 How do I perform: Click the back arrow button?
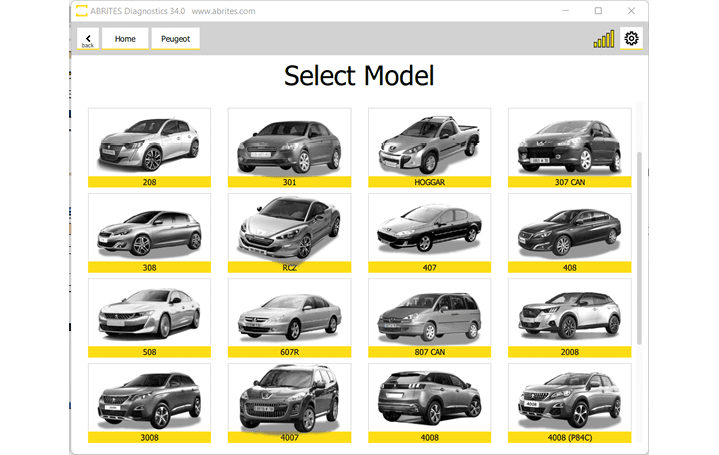point(87,39)
